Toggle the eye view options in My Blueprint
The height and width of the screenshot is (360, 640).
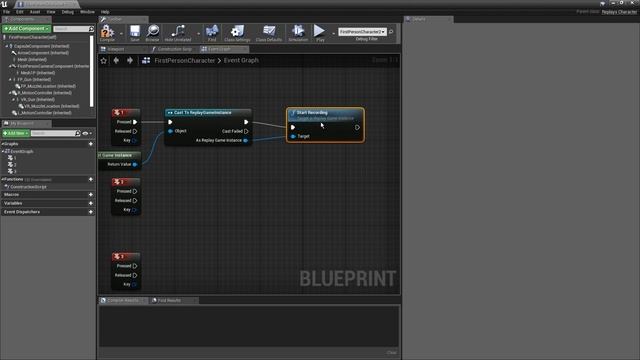click(85, 133)
